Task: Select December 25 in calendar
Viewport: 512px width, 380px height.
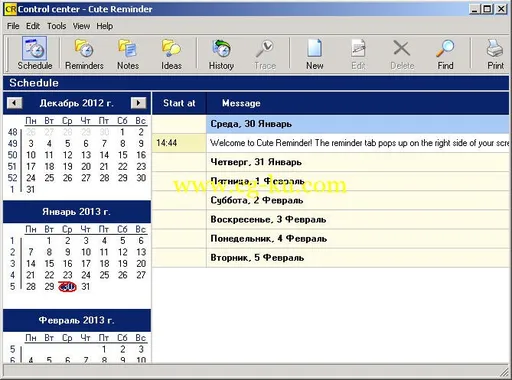Action: 49,178
